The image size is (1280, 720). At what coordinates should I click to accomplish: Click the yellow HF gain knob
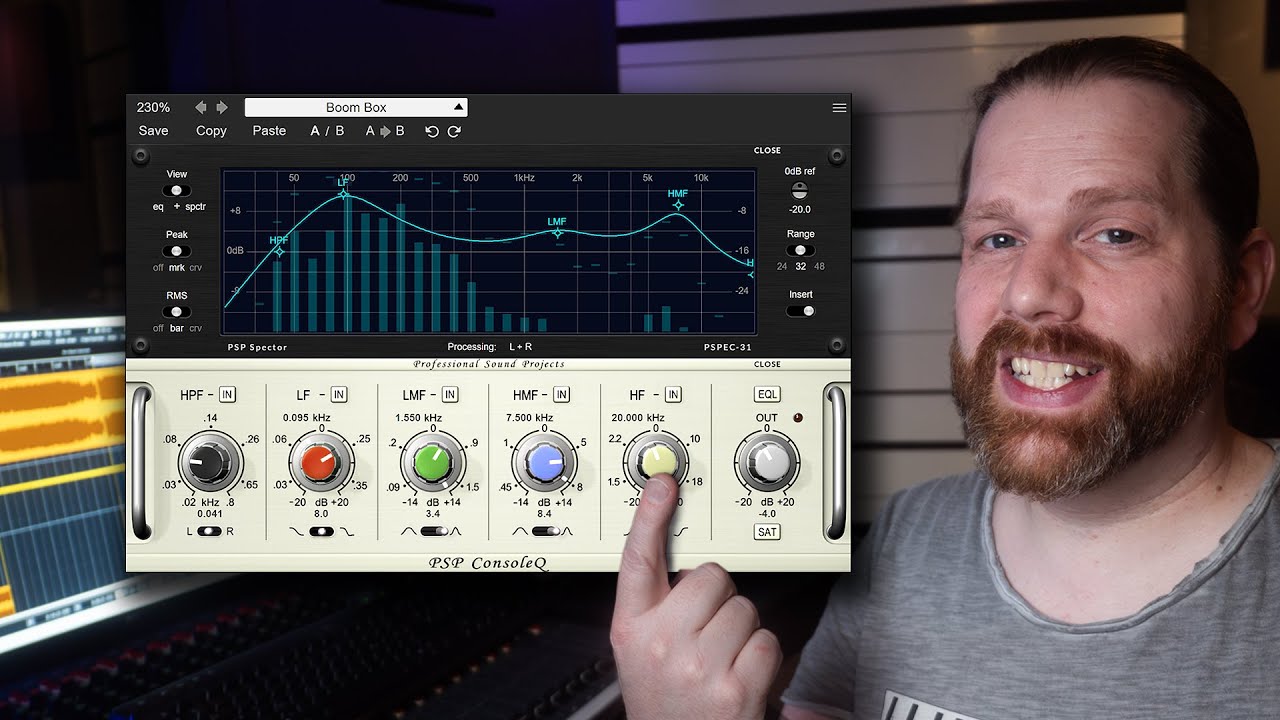tap(656, 462)
